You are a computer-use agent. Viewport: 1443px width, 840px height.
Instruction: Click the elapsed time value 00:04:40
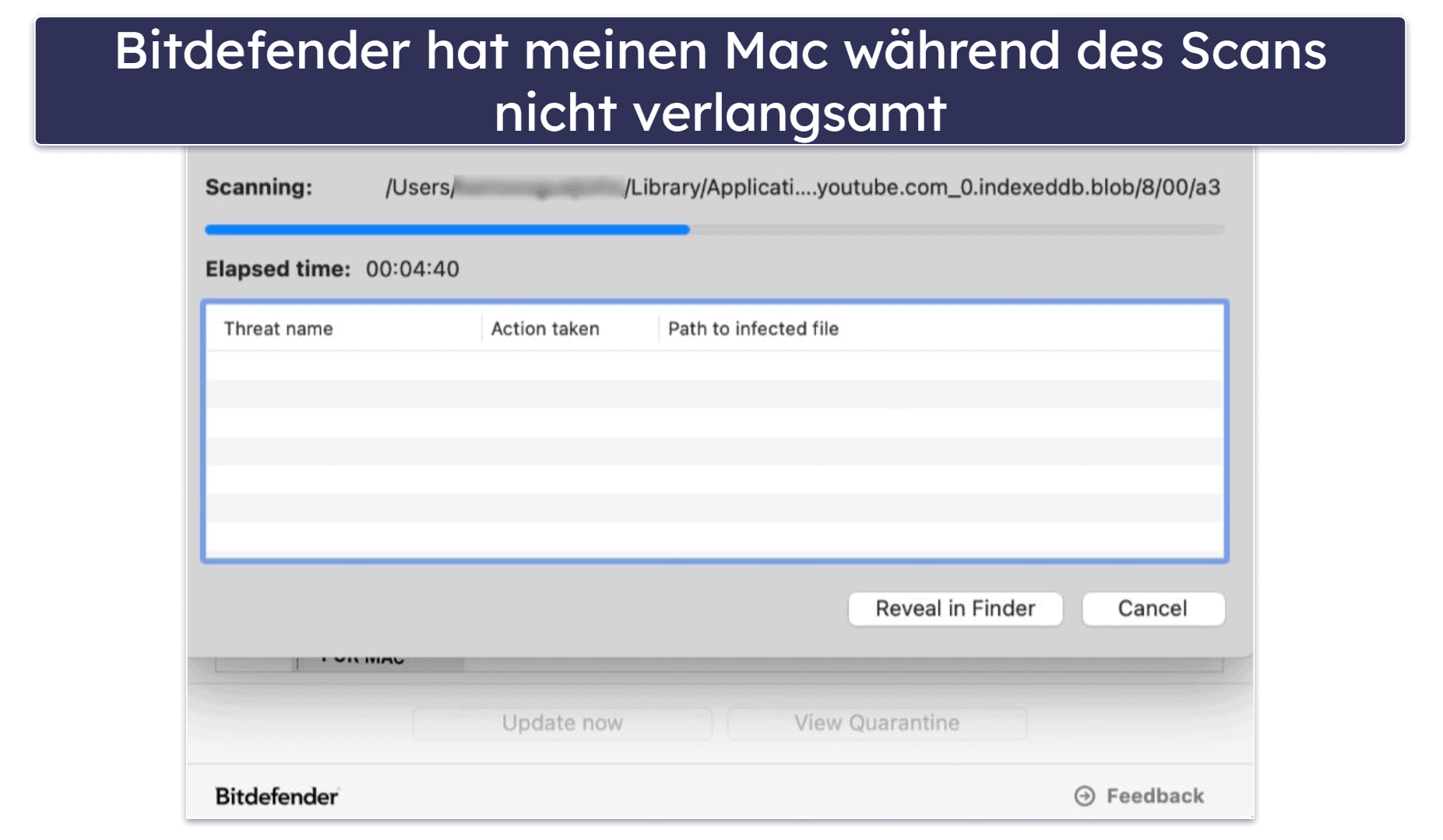click(x=413, y=269)
